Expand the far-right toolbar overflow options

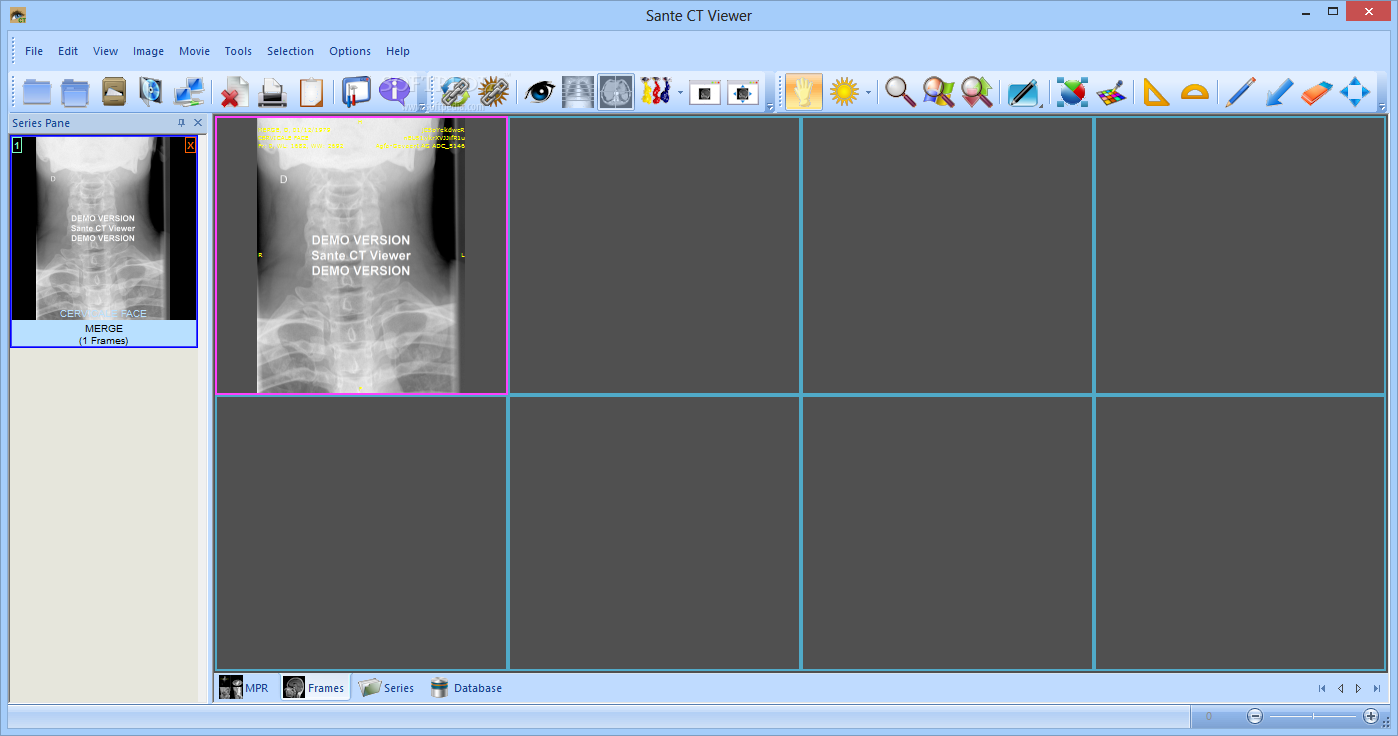[1382, 107]
